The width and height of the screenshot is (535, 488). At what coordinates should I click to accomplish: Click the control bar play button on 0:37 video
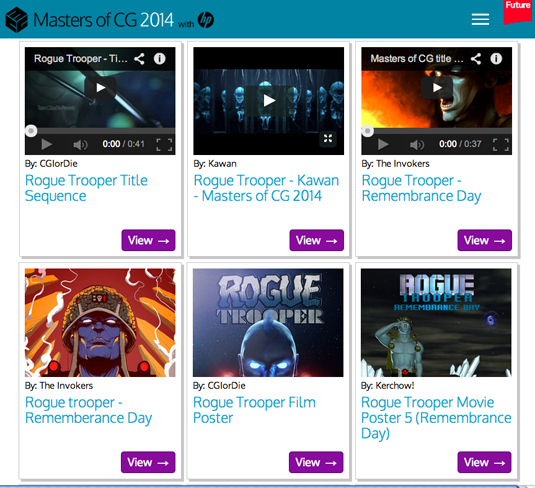click(382, 144)
